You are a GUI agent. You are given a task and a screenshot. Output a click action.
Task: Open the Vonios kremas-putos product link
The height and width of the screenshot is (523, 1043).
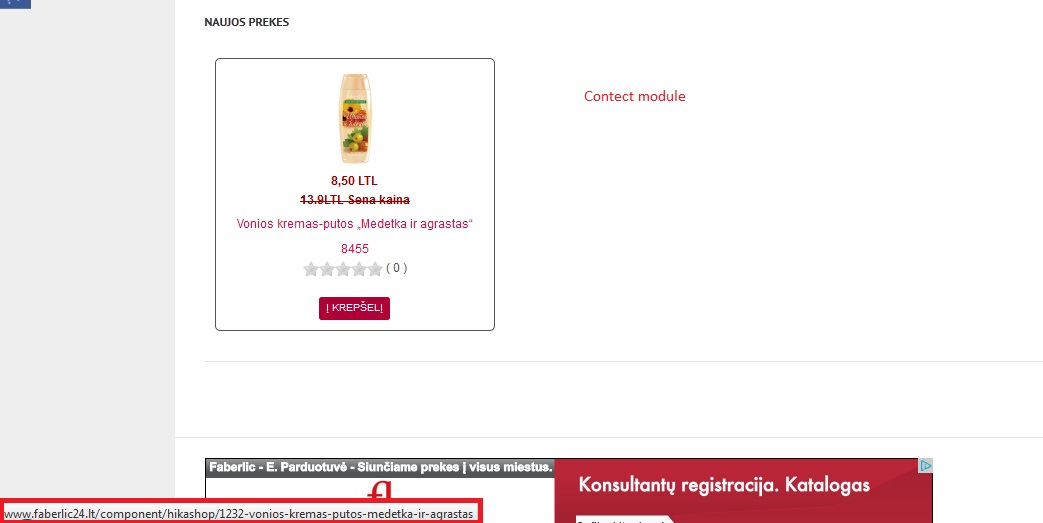click(354, 224)
